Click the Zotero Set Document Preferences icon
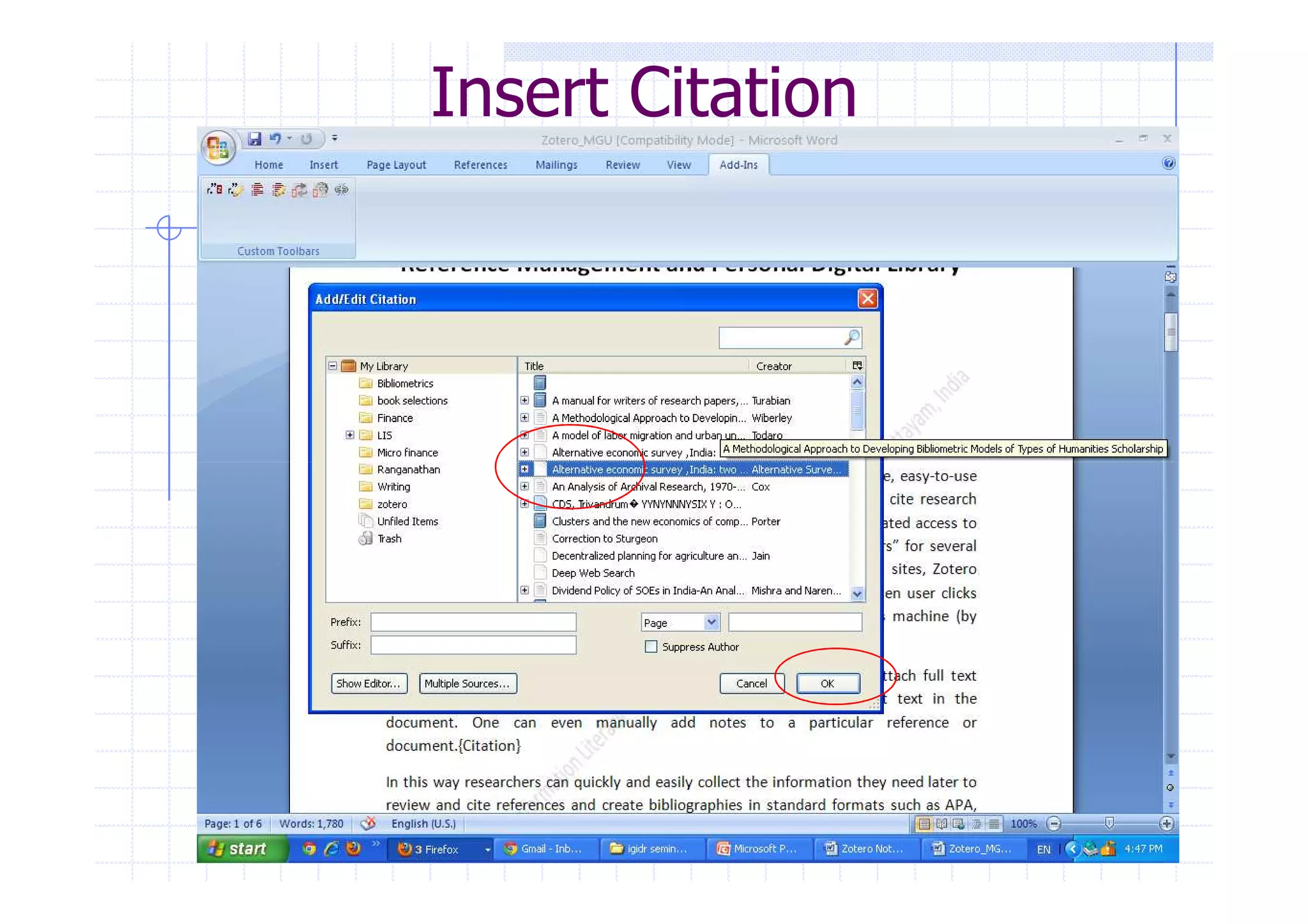The width and height of the screenshot is (1308, 924). 321,190
